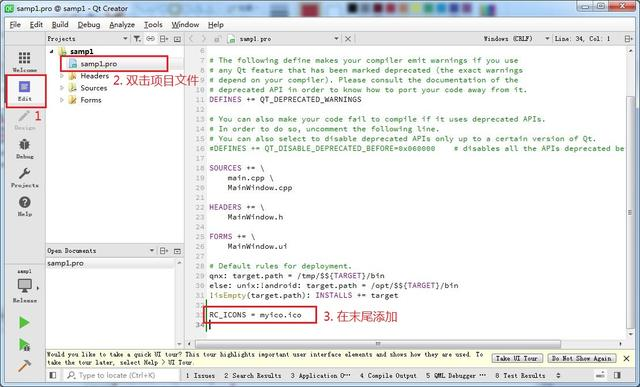Screen dimensions: 640x387
Task: Click the editor vertical scrollbar
Action: 630,212
